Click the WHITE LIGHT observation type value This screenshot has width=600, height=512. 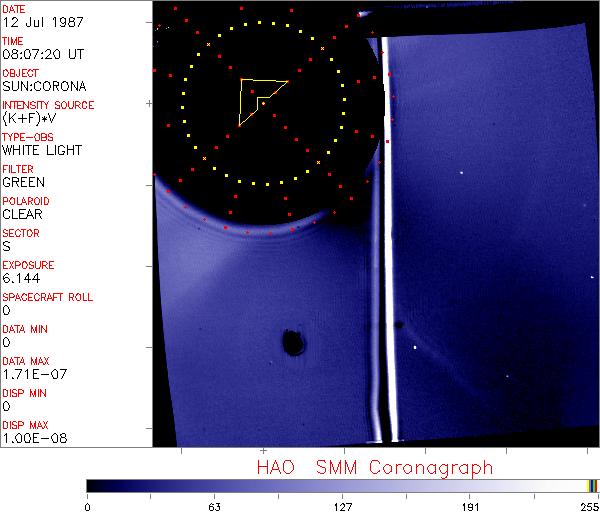pos(41,150)
